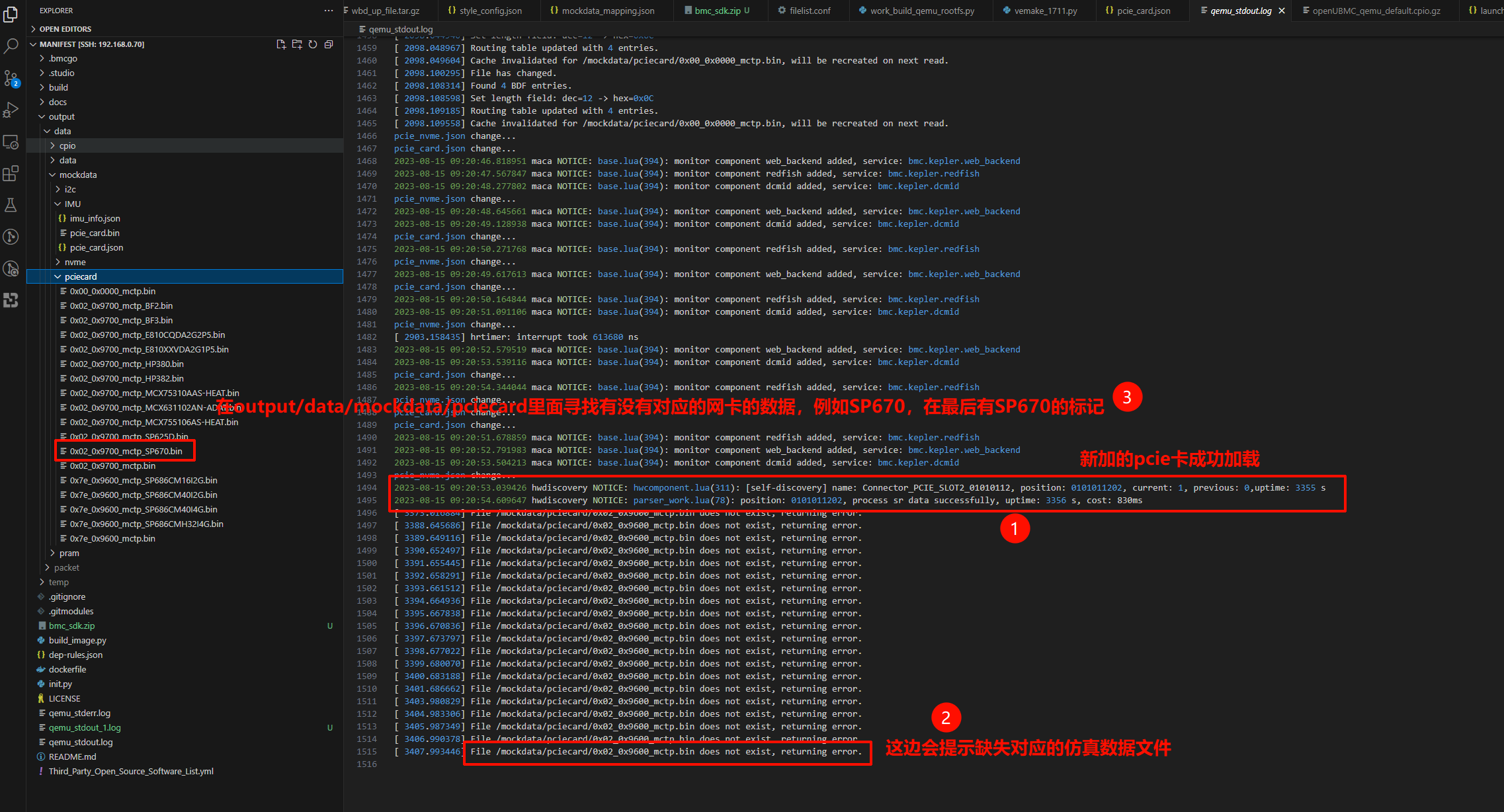The height and width of the screenshot is (812, 1504).
Task: Expand the OPEN EDITORS section
Action: pos(65,29)
